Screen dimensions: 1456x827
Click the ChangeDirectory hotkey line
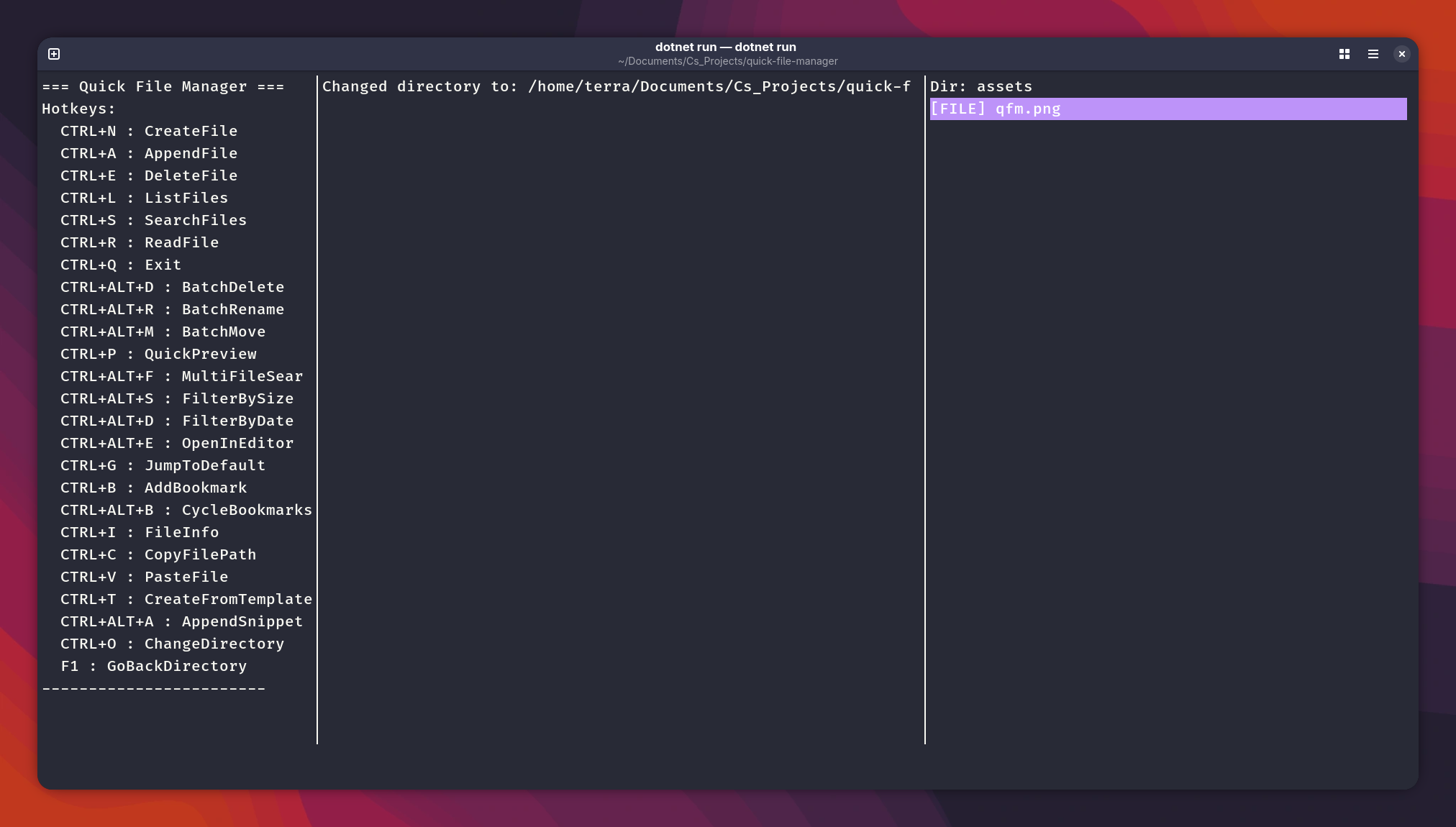[172, 644]
